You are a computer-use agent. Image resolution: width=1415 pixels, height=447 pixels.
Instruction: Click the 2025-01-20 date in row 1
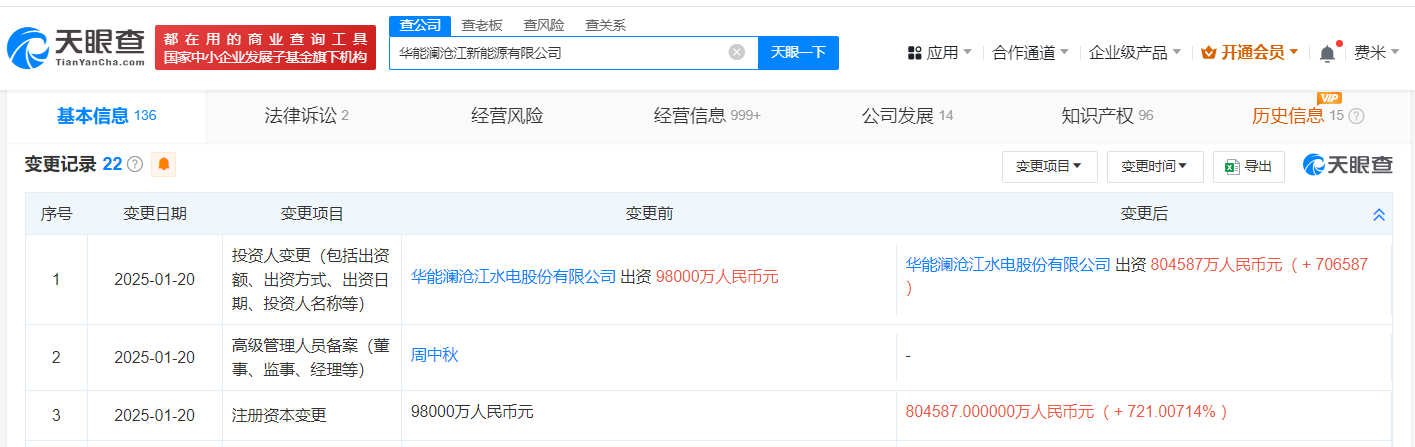[154, 280]
